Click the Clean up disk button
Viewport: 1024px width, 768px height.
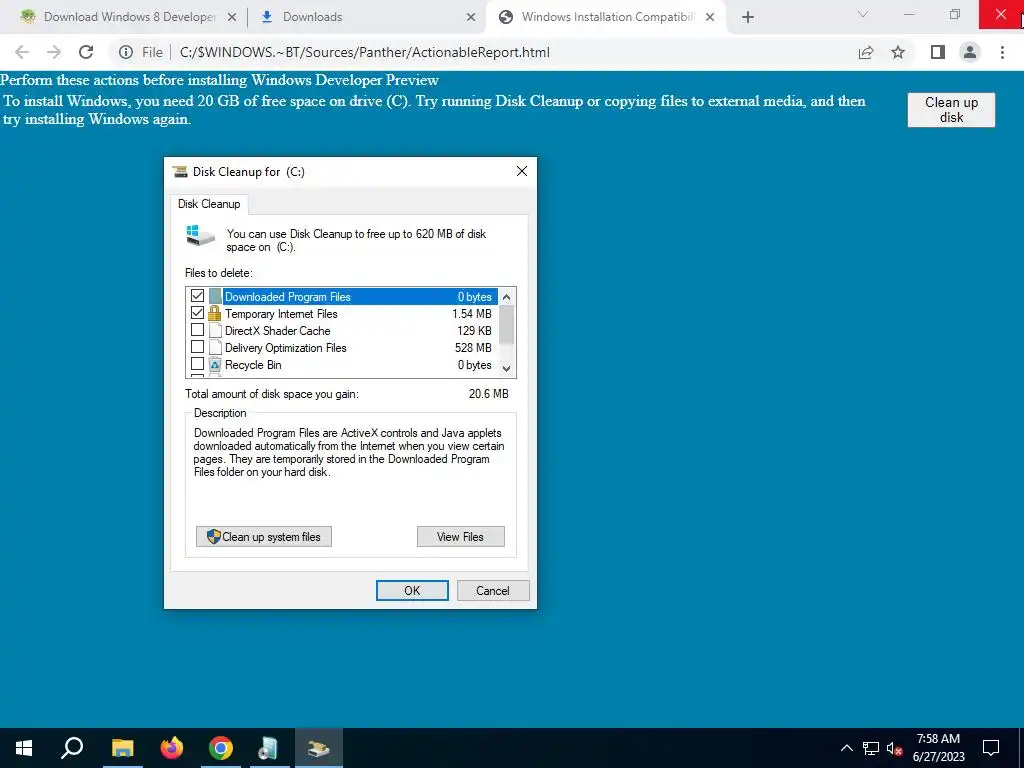(951, 110)
